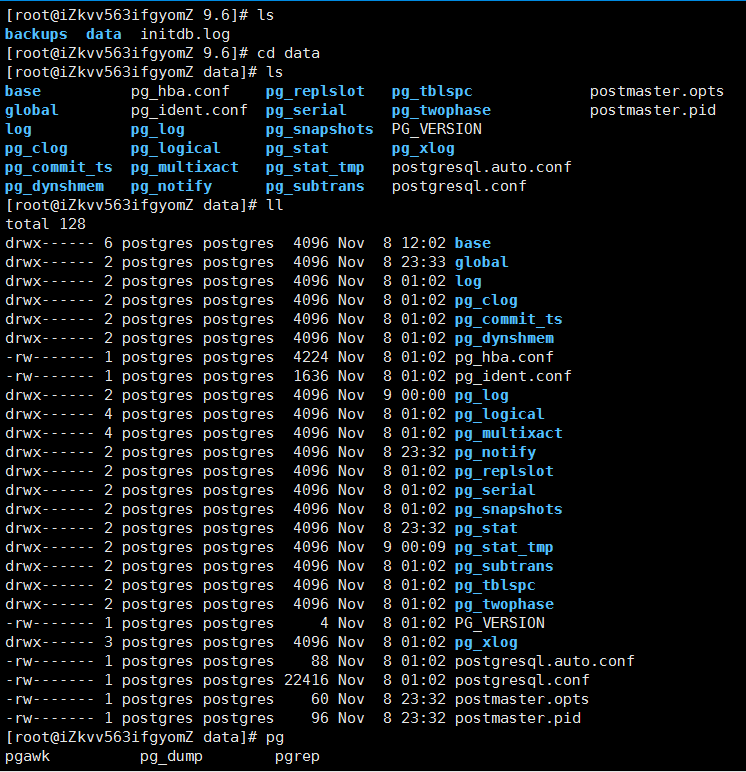The height and width of the screenshot is (772, 746).
Task: Click 'pg_hba.conf' in the short ls output
Action: (180, 92)
